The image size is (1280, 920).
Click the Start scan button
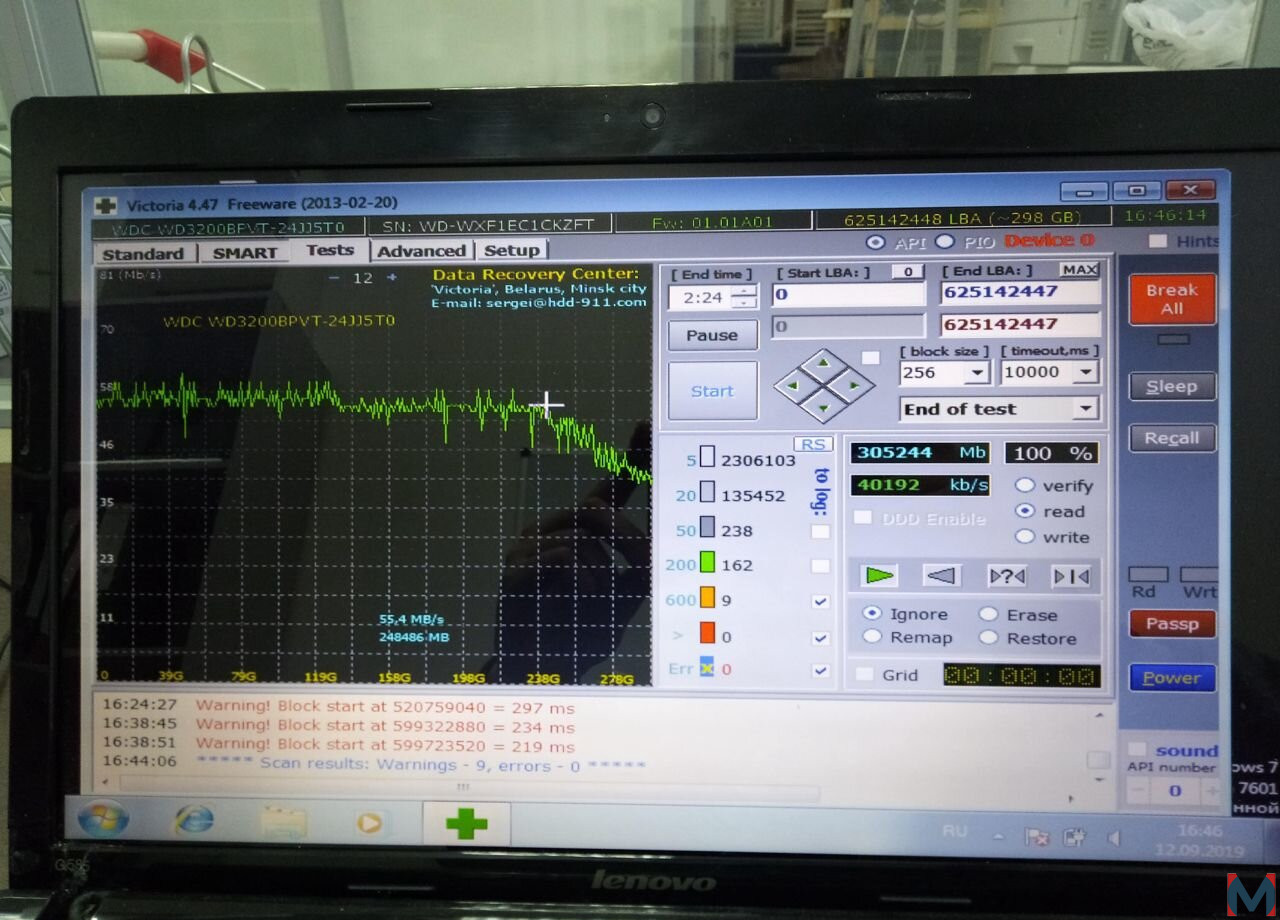[x=712, y=391]
